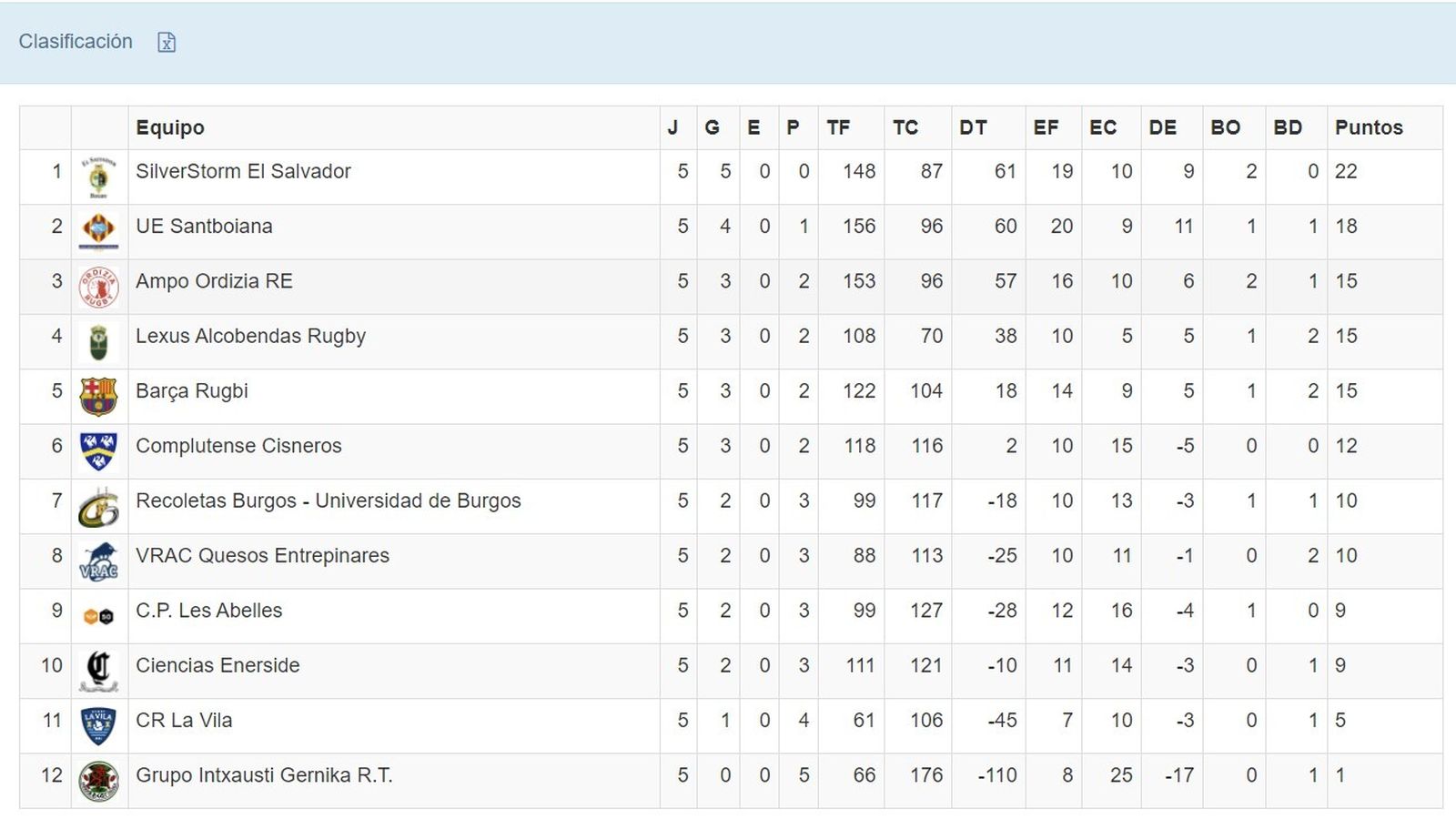Viewport: 1456px width, 819px height.
Task: Click the VRAC Quesos Entrepinares logo
Action: click(98, 561)
